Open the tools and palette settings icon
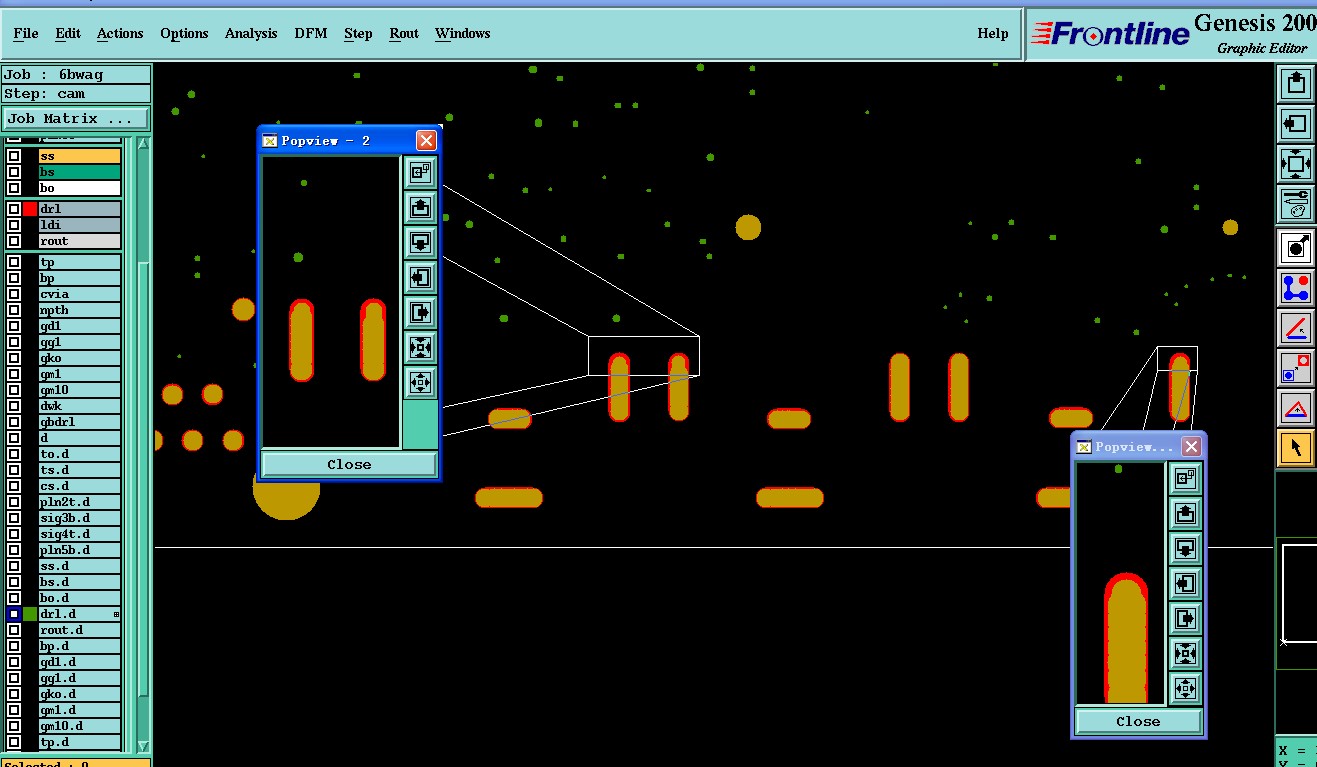Screen dimensions: 1317x767 1296,204
